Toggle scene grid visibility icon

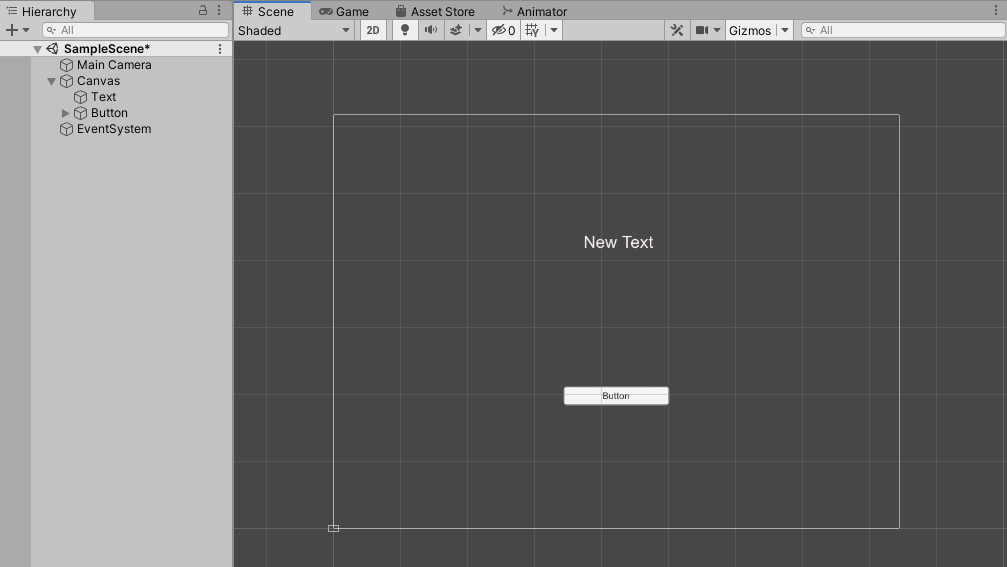click(532, 30)
